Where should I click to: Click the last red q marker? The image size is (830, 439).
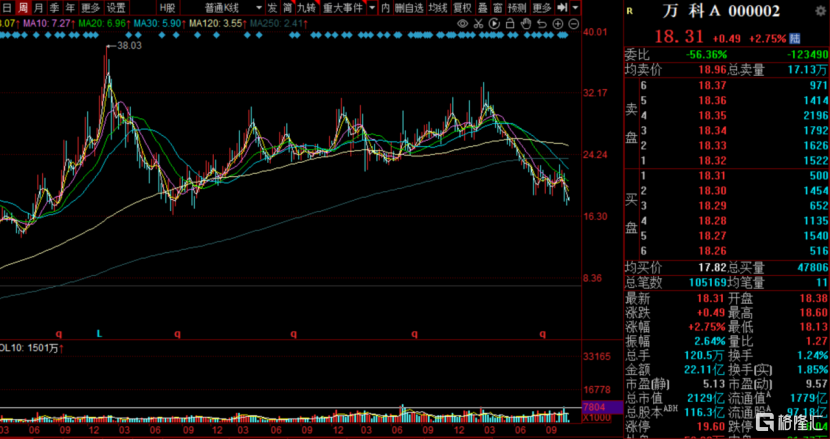[543, 334]
